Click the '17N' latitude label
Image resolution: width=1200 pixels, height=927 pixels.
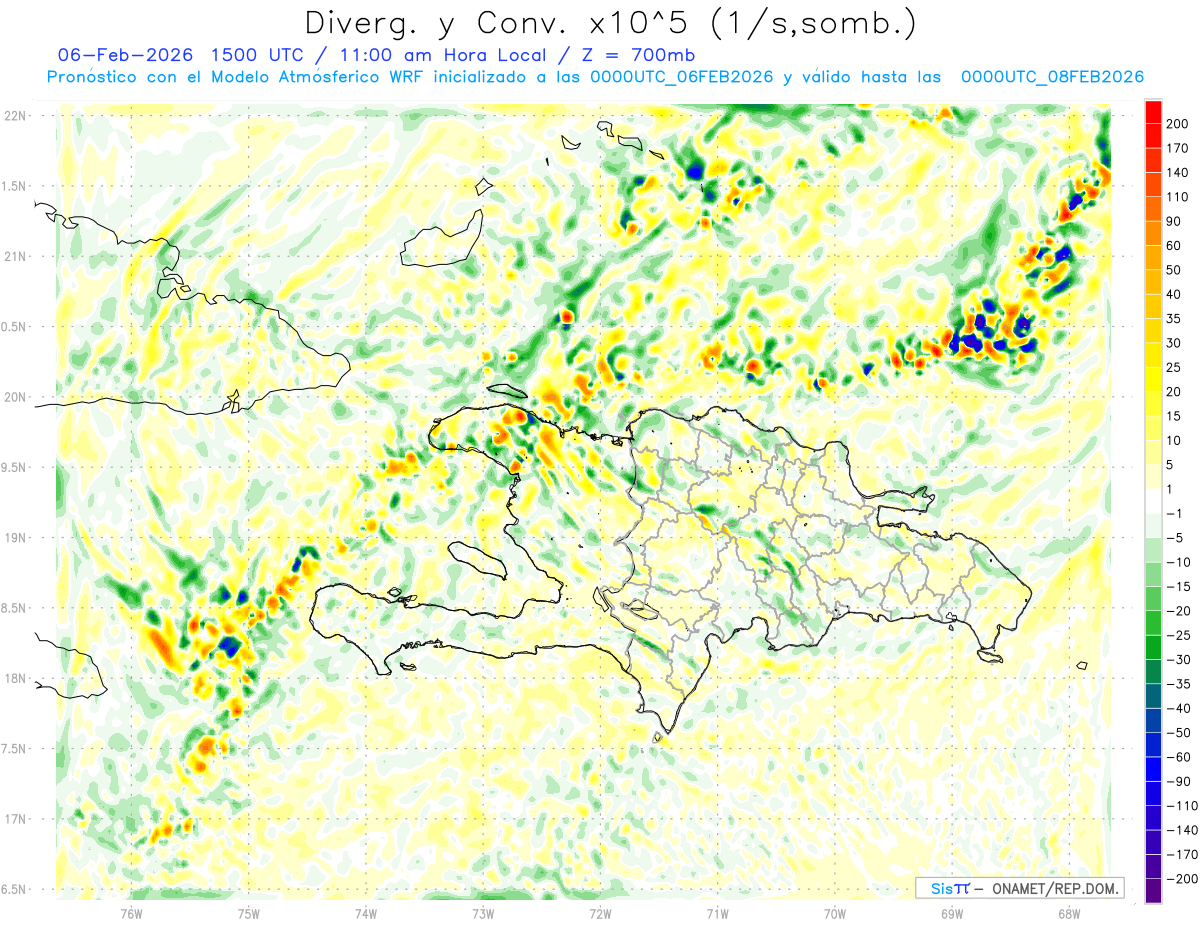tap(15, 819)
